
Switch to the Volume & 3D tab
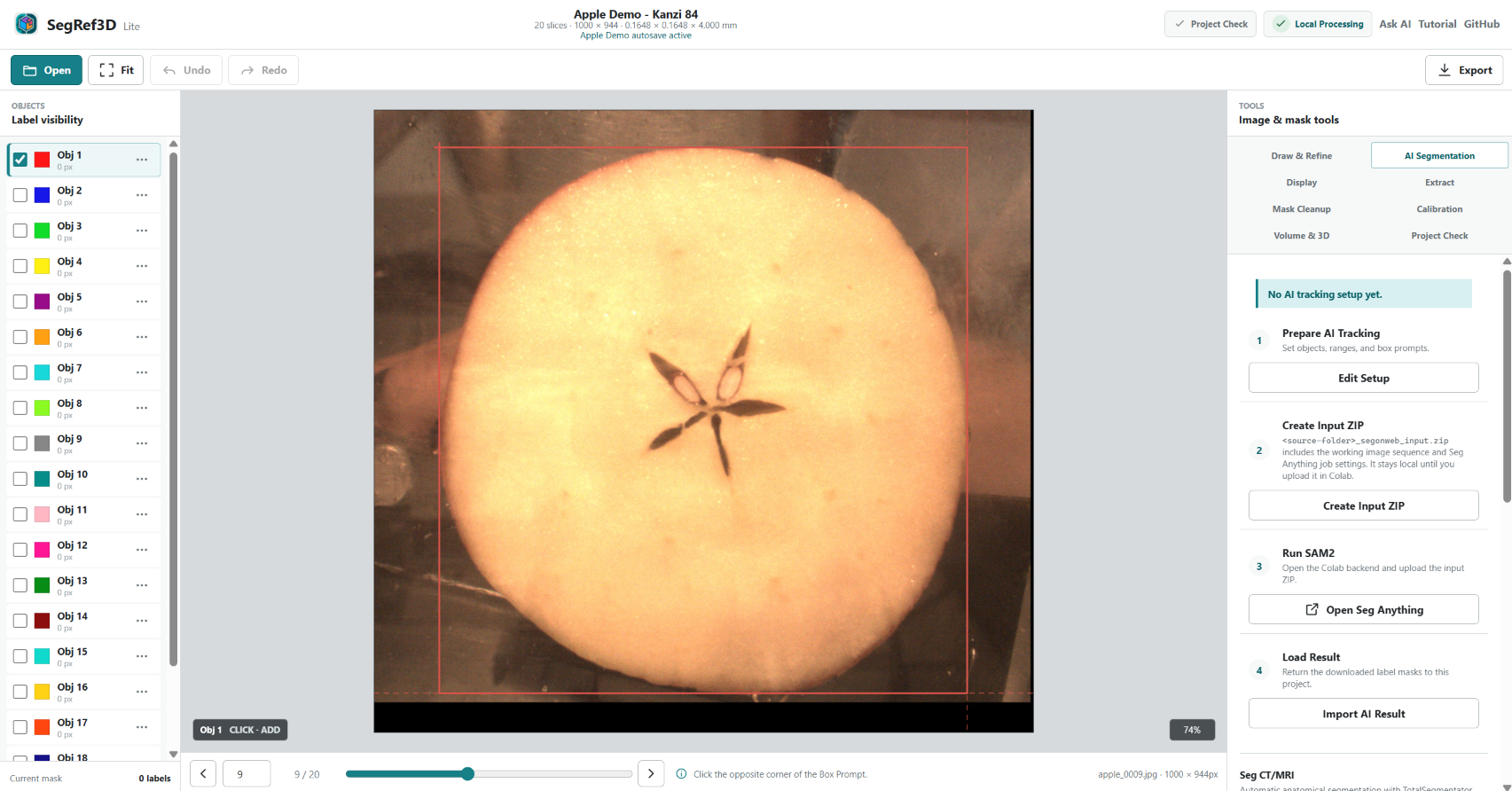click(x=1301, y=235)
